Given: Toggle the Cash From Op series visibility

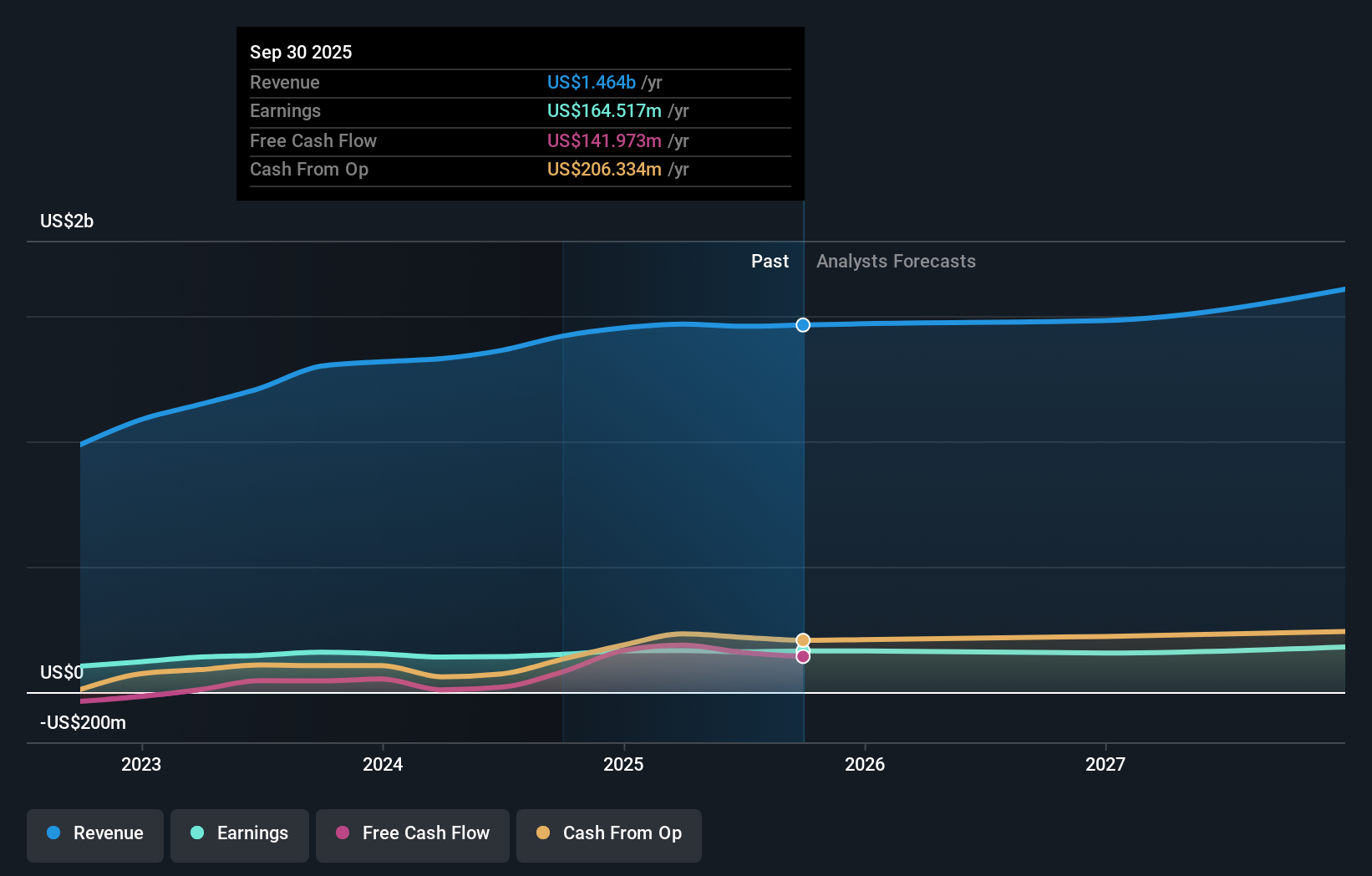Looking at the screenshot, I should [x=608, y=834].
